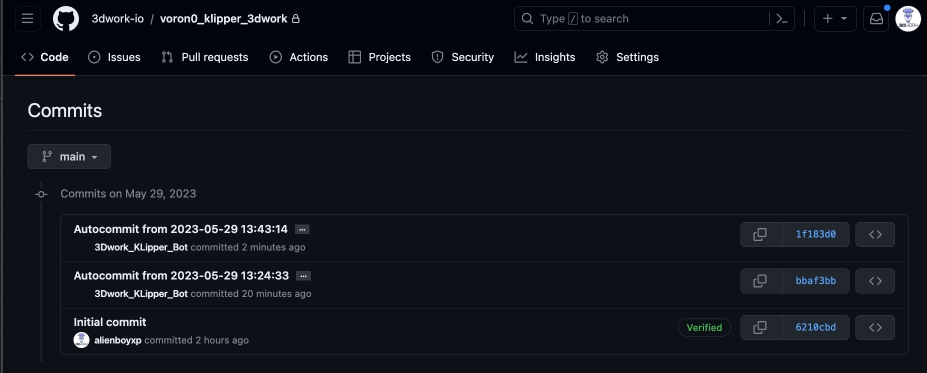927x373 pixels.
Task: Switch to the Issues tab
Action: click(115, 57)
